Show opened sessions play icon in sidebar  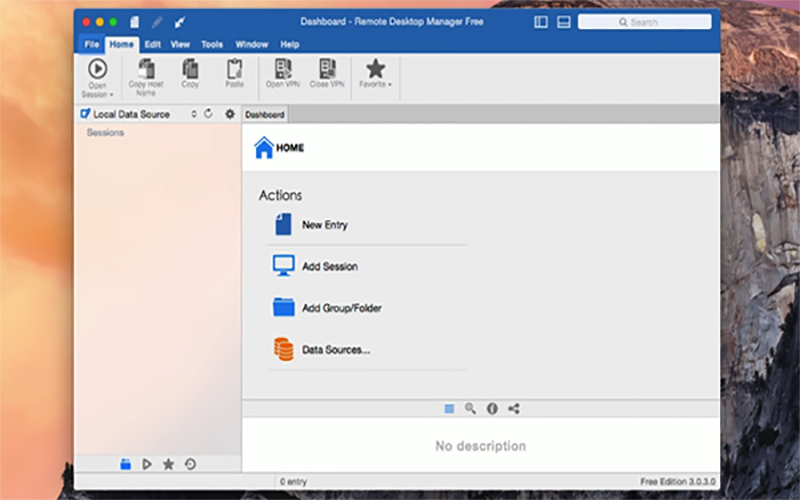[147, 464]
